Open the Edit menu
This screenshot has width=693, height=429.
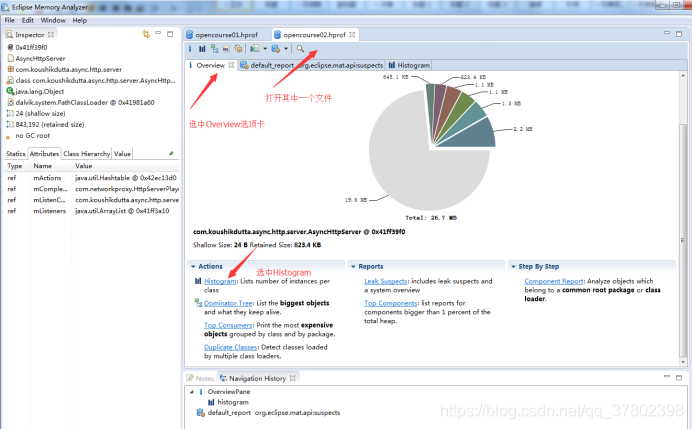pyautogui.click(x=27, y=20)
